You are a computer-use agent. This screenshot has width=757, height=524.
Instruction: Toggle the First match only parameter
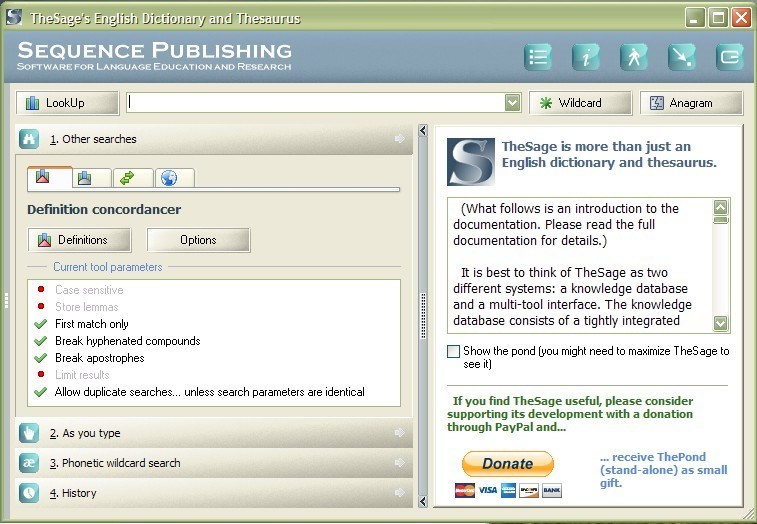82,324
